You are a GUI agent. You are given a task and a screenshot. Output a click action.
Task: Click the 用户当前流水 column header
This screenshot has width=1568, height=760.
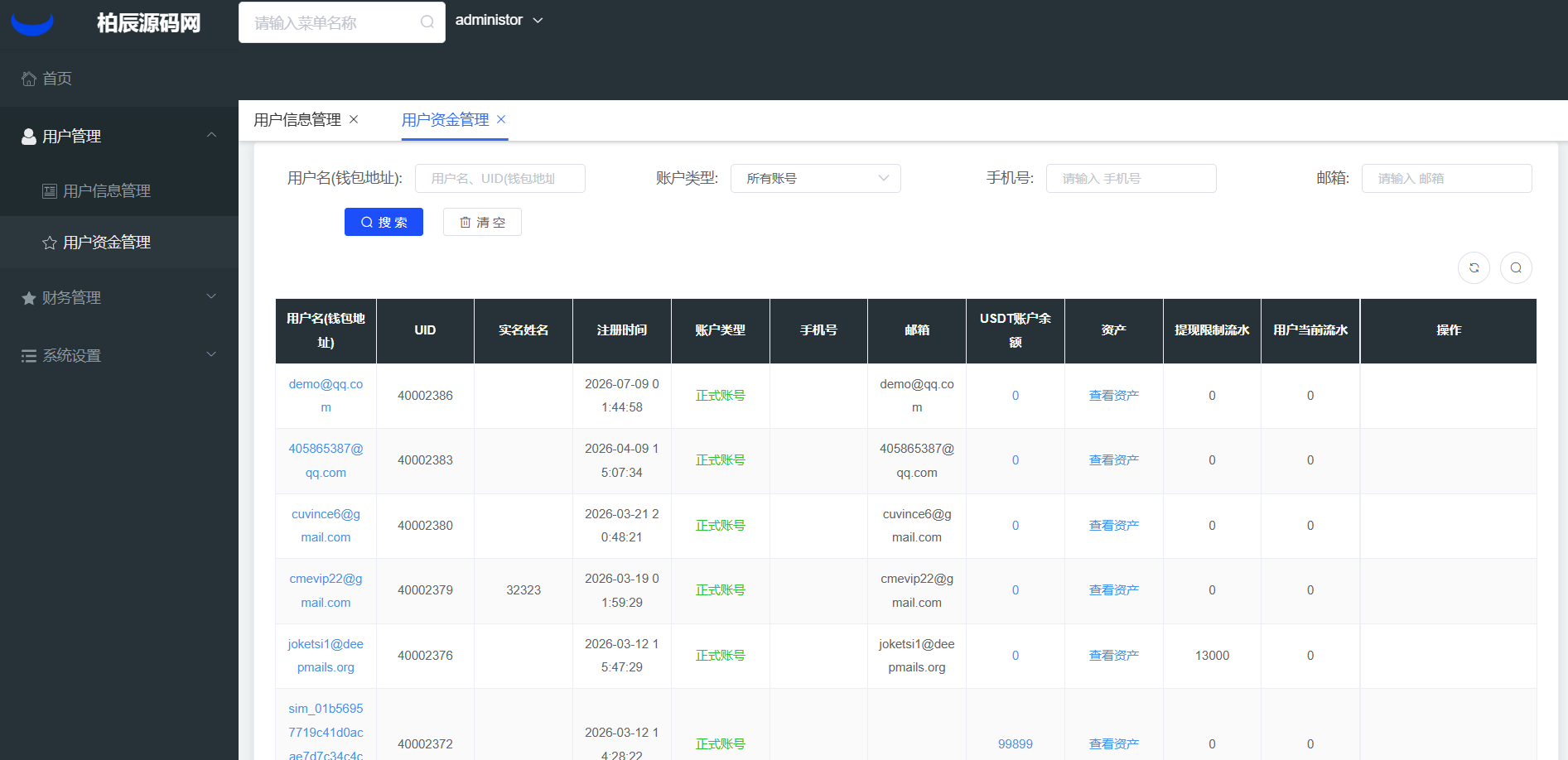1310,330
